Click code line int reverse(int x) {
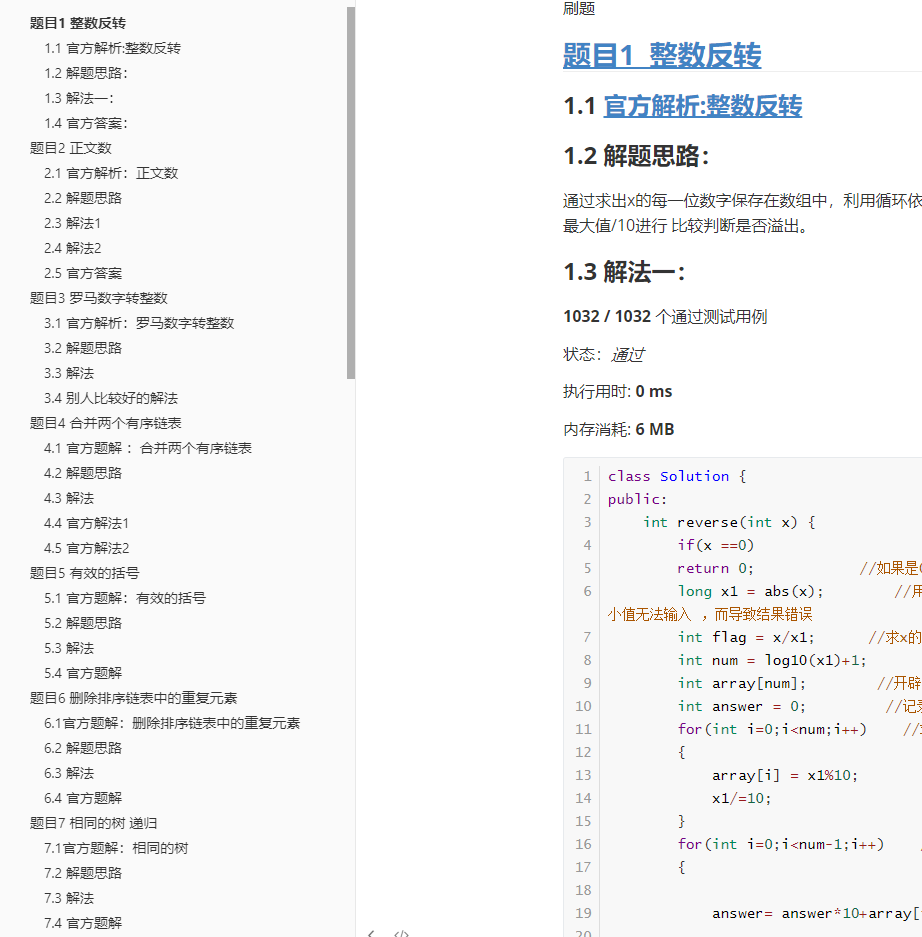This screenshot has height=937, width=922. click(729, 522)
